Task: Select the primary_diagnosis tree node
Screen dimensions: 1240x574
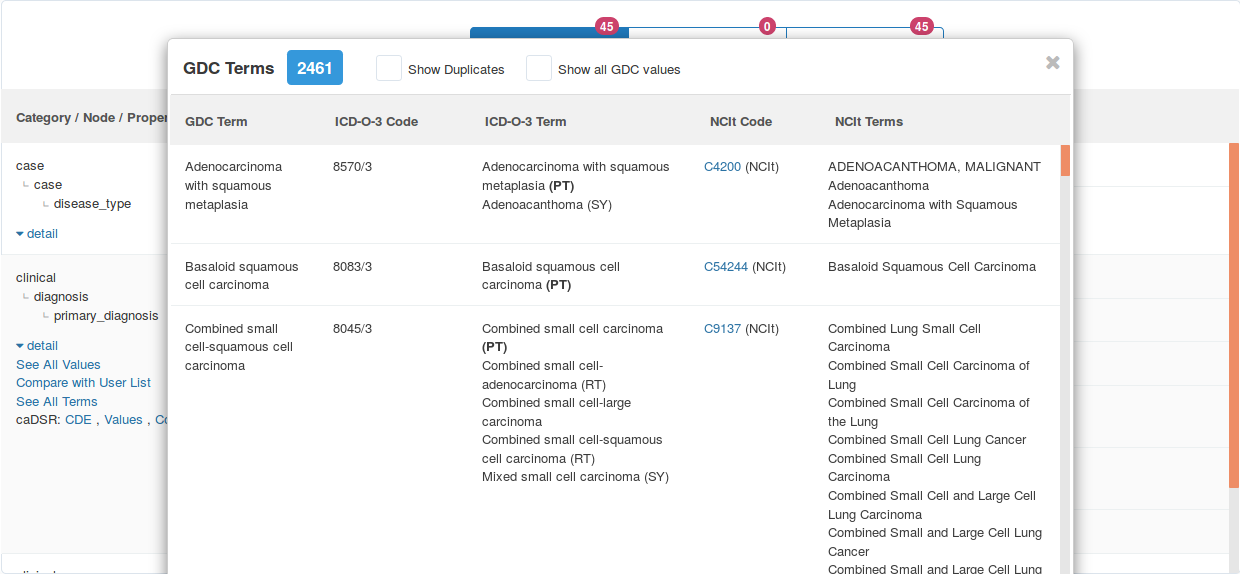Action: click(105, 316)
